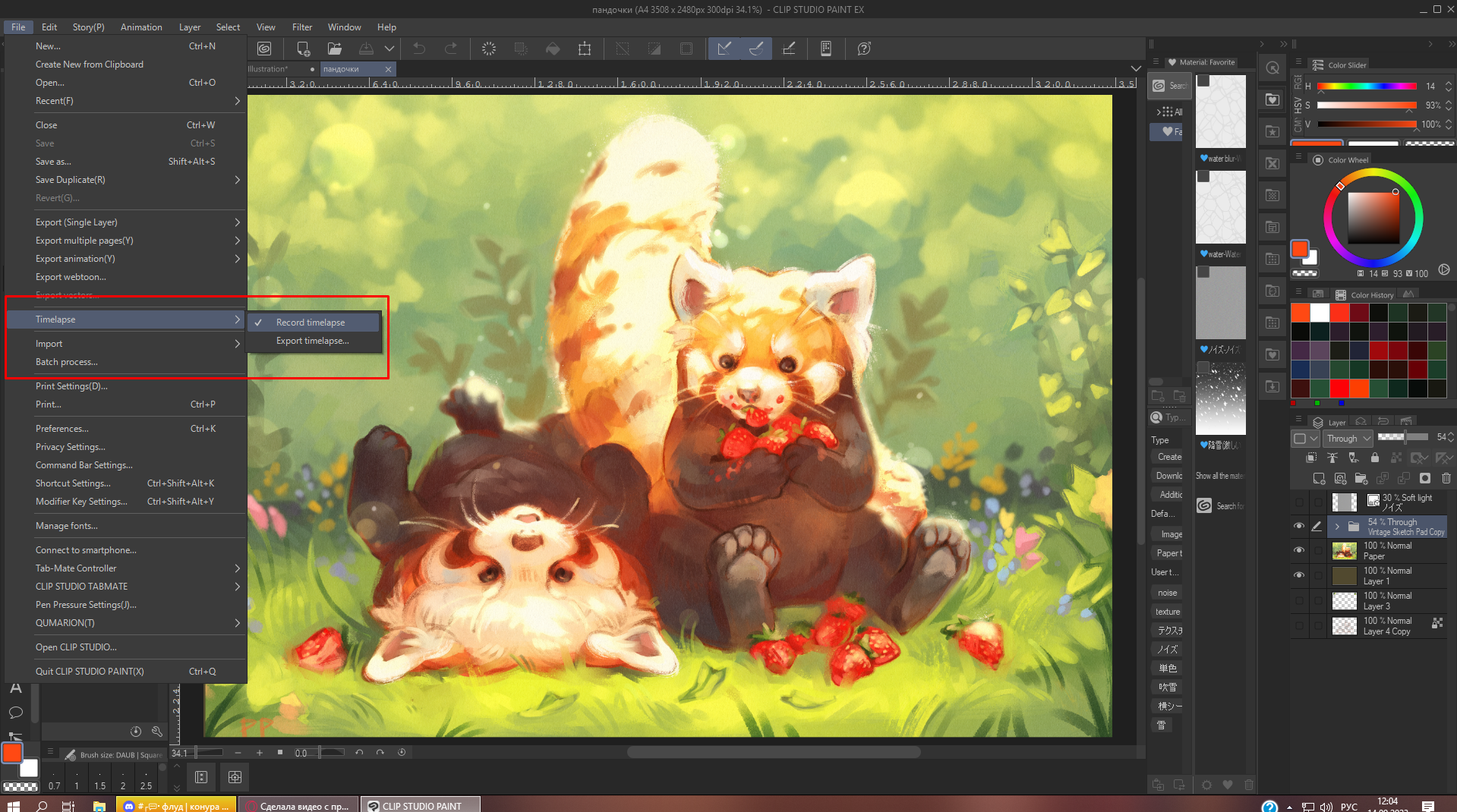Open the Animation menu
The image size is (1457, 812).
141,27
